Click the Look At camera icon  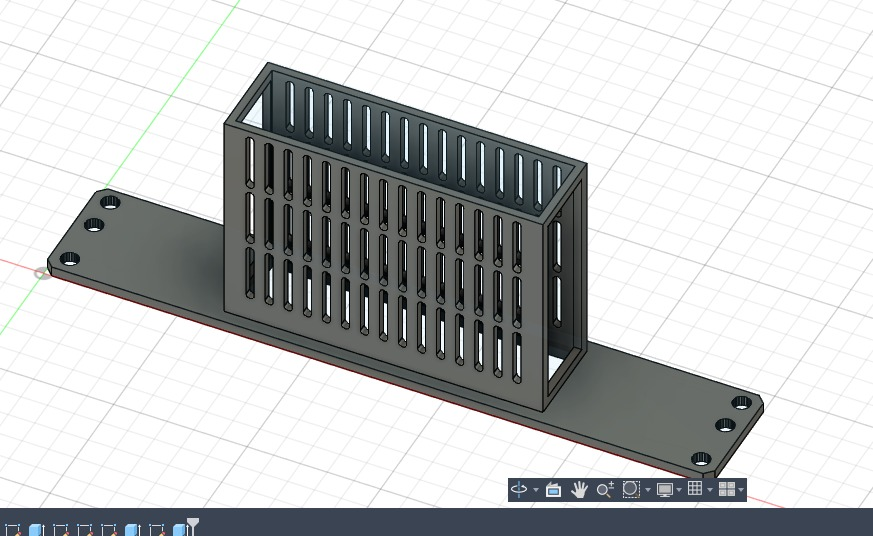(x=553, y=489)
